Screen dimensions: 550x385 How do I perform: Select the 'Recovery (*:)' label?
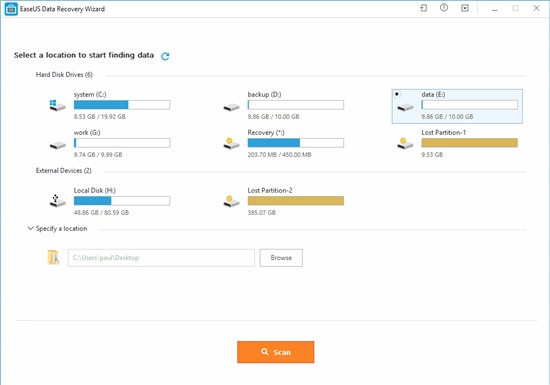click(x=266, y=133)
